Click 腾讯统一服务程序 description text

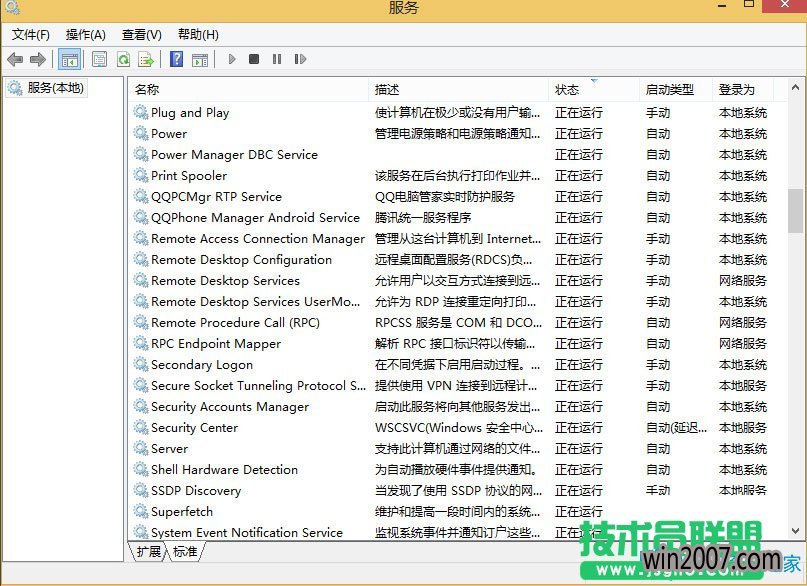pyautogui.click(x=423, y=218)
